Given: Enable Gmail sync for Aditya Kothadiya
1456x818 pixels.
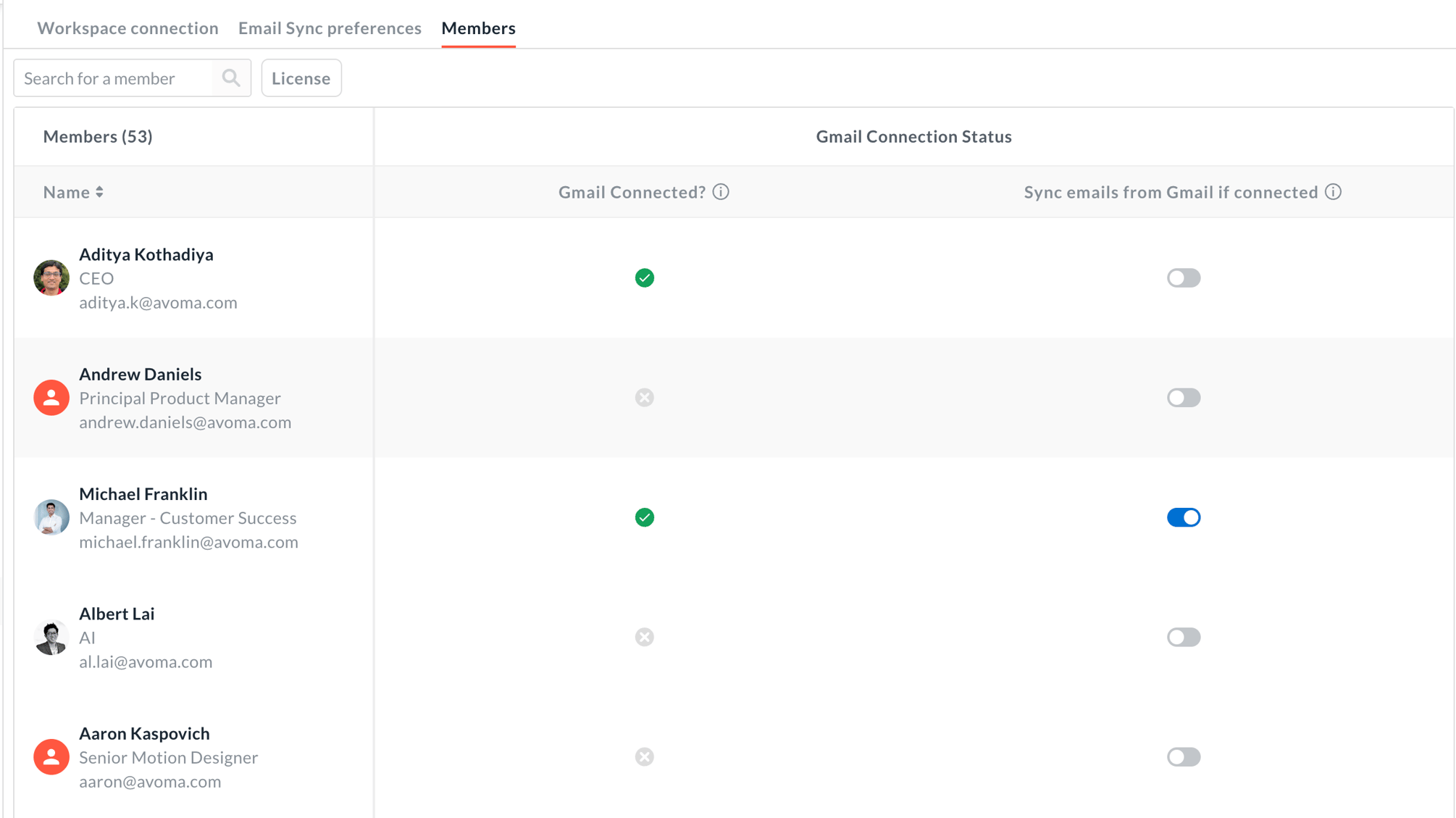Looking at the screenshot, I should (x=1183, y=277).
